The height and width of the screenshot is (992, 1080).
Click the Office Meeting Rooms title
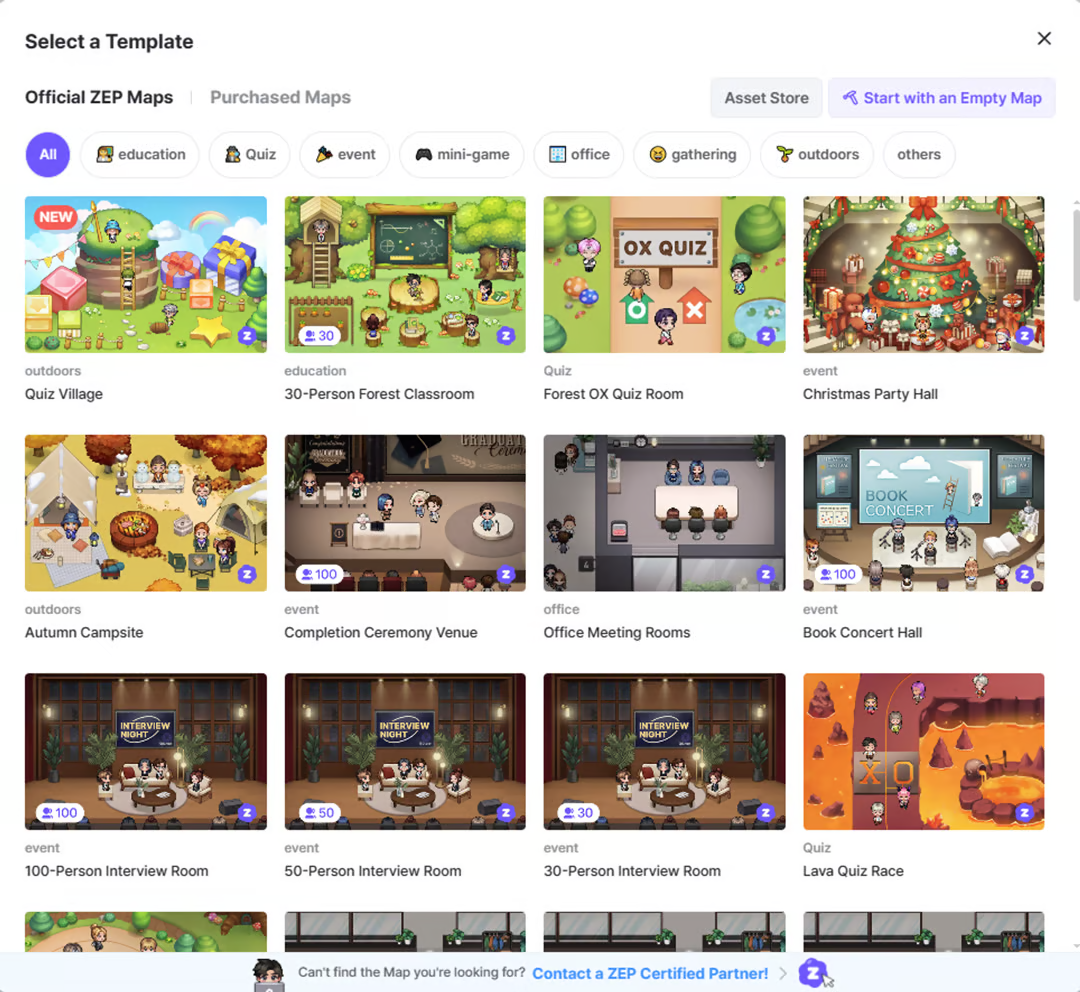[616, 632]
